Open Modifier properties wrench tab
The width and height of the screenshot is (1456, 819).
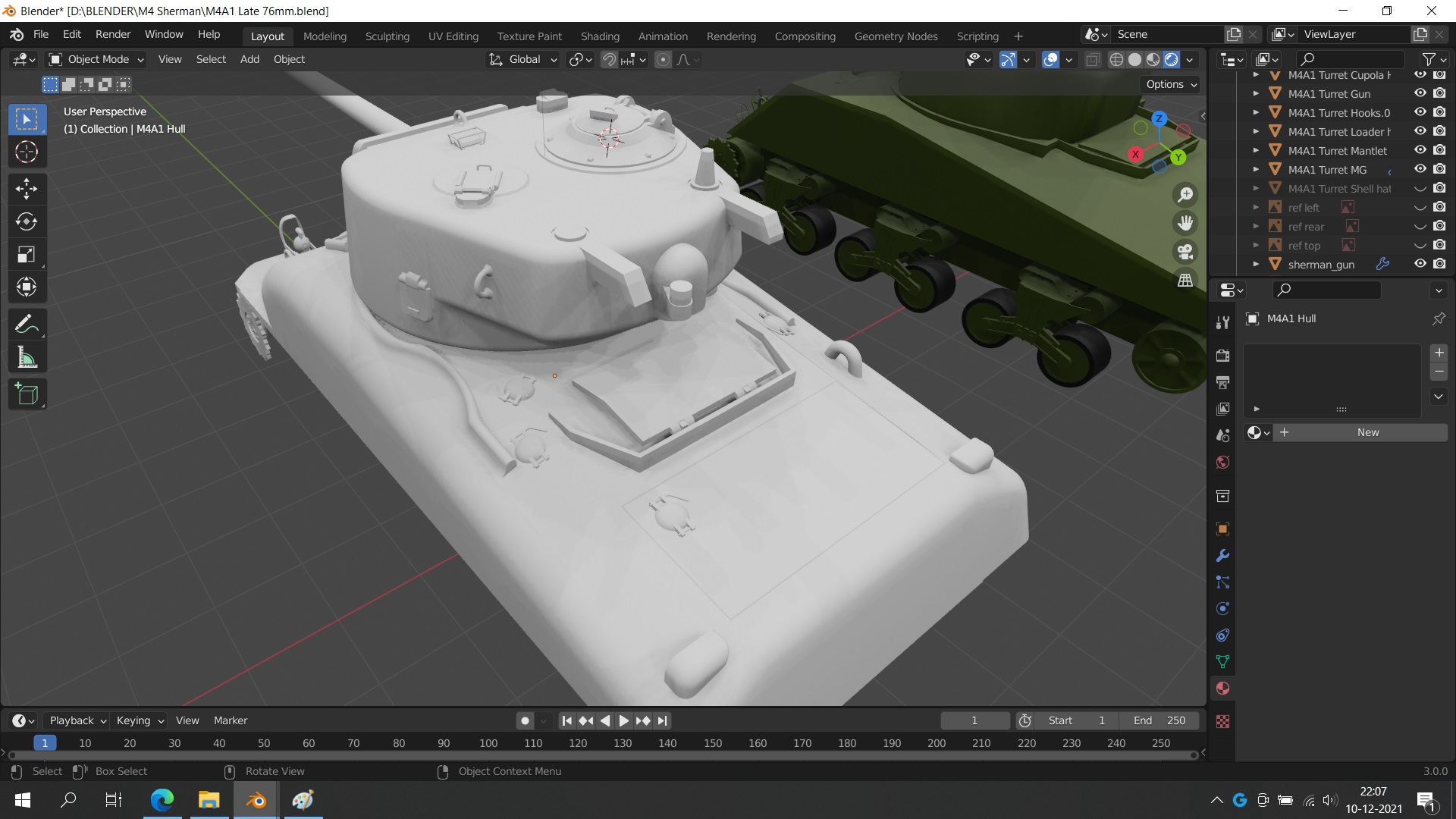pyautogui.click(x=1222, y=556)
